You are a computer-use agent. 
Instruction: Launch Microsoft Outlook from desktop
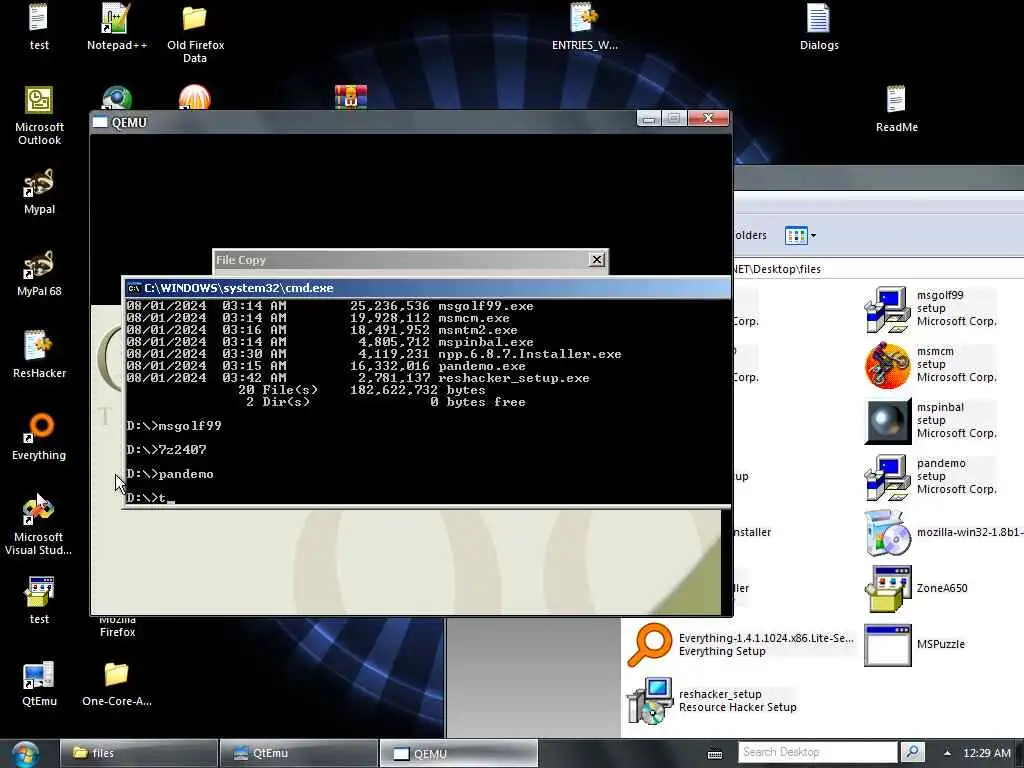tap(39, 116)
